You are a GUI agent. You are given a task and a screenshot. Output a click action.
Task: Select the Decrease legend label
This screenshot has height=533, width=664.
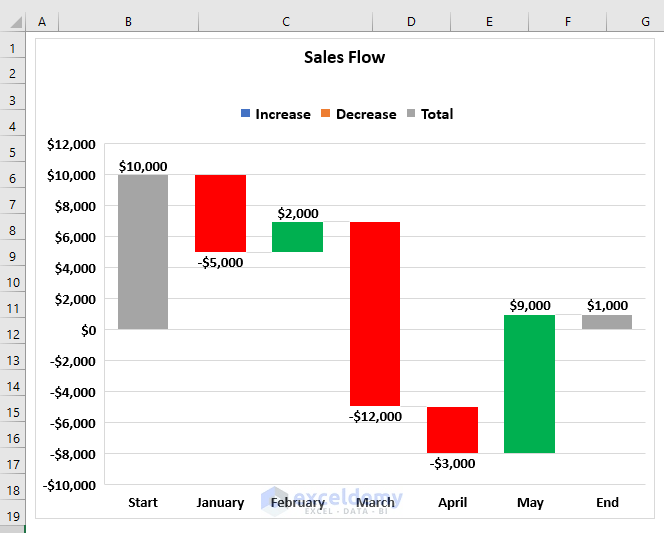366,114
